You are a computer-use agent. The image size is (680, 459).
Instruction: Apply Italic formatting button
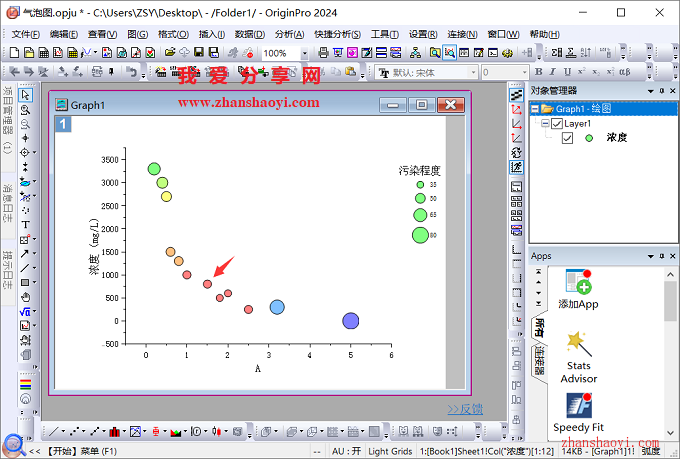[x=552, y=72]
